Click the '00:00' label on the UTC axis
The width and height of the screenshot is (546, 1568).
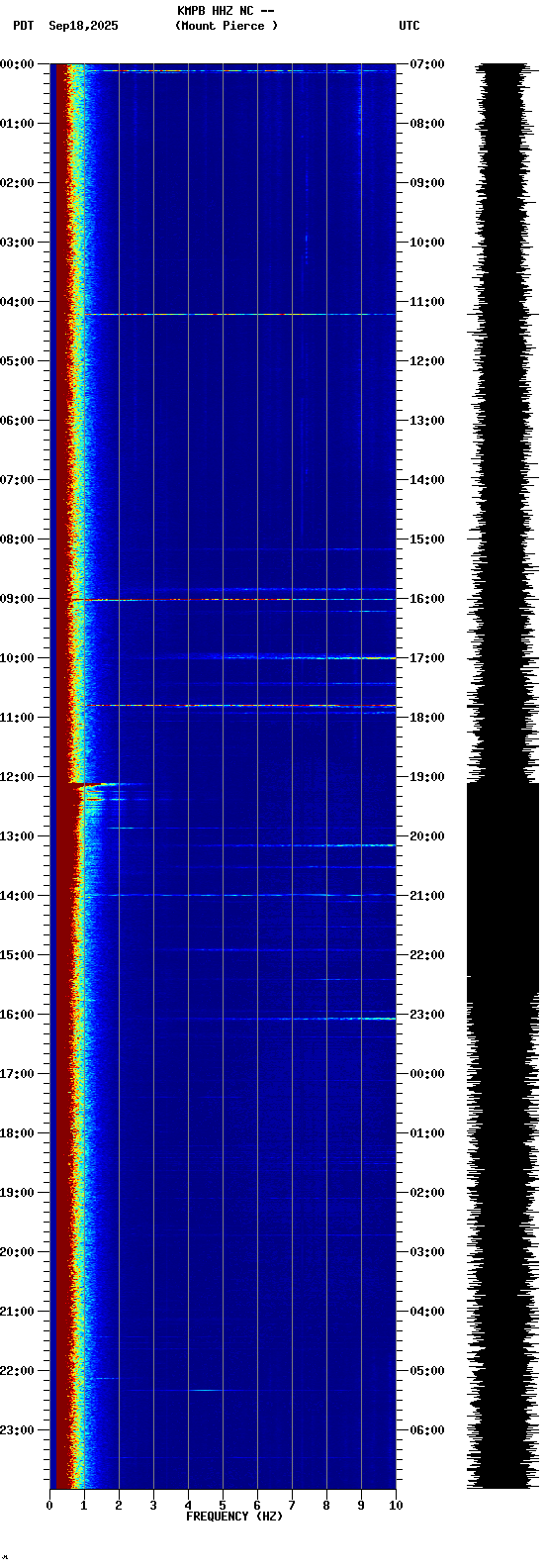[427, 1074]
